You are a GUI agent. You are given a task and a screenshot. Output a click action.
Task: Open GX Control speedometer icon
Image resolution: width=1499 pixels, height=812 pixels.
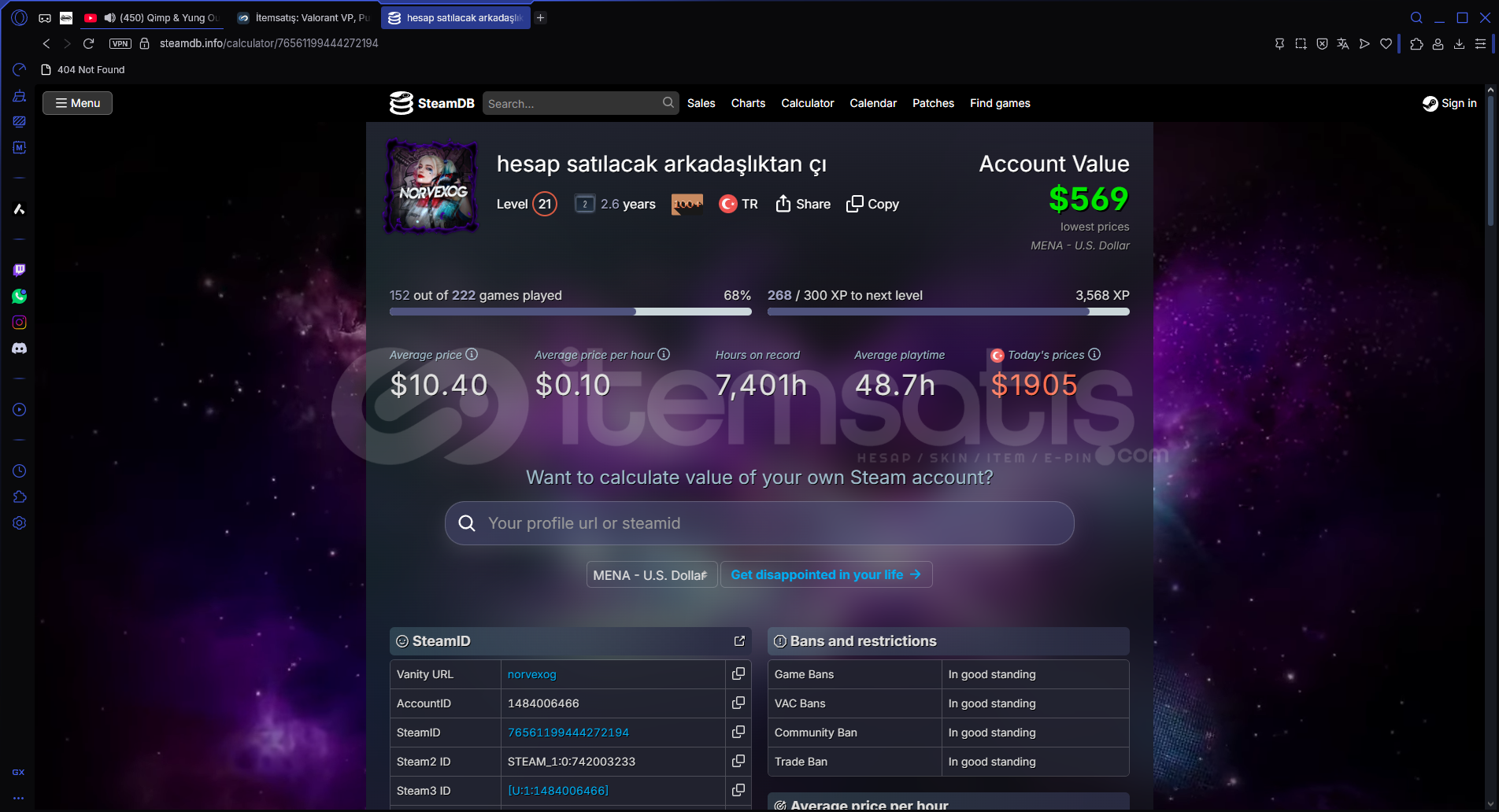pyautogui.click(x=20, y=69)
